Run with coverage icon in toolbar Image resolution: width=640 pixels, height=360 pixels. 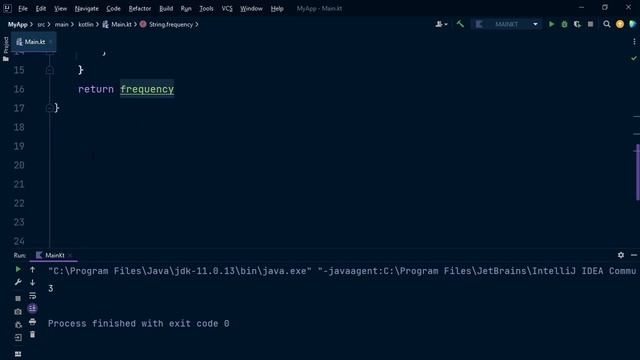(x=577, y=24)
